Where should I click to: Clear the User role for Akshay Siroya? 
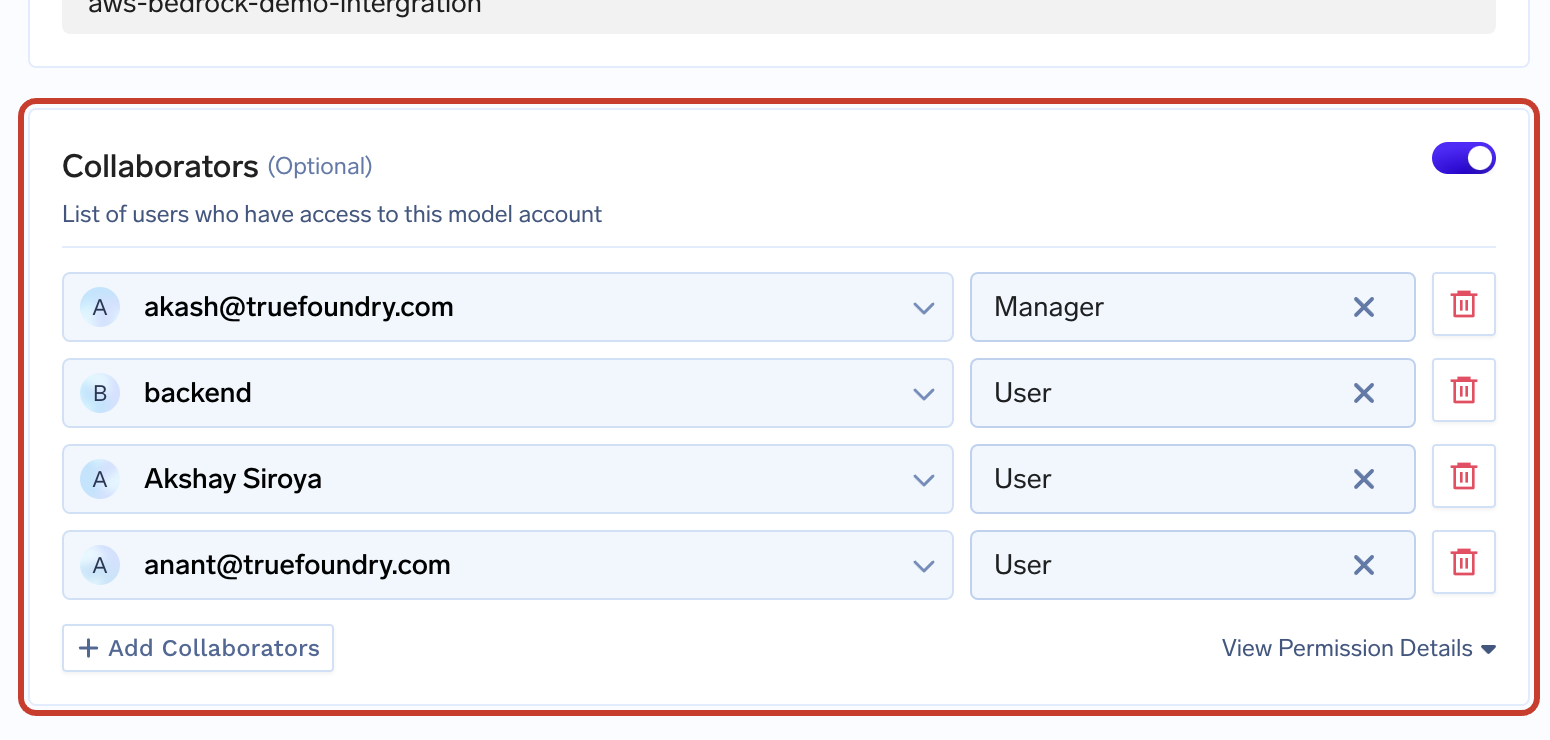click(1363, 479)
